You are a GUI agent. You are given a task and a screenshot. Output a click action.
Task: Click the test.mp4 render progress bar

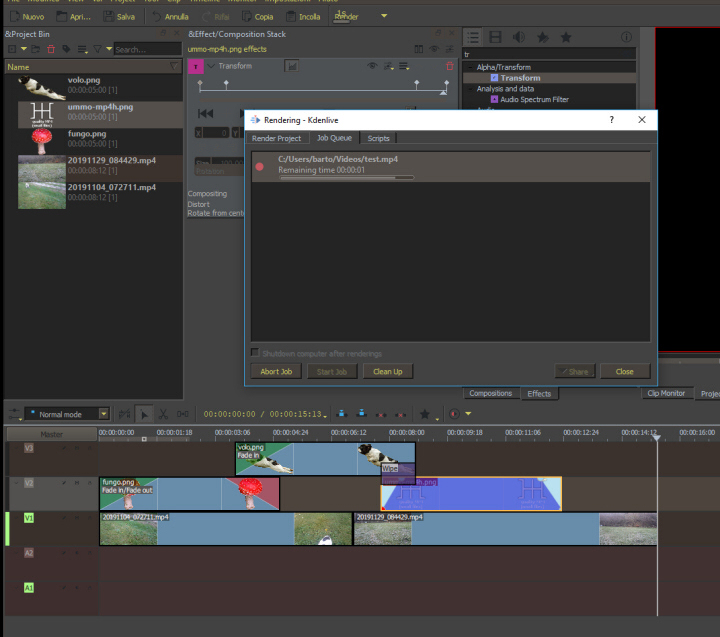pyautogui.click(x=347, y=178)
